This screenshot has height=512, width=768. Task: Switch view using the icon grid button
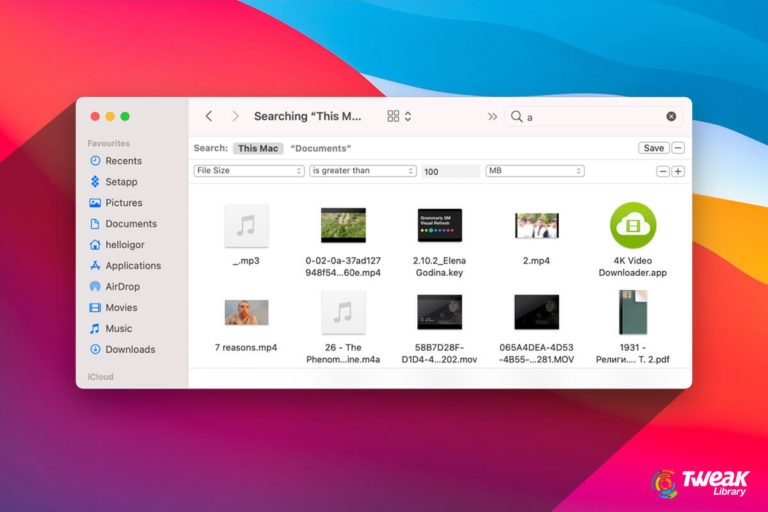pos(393,116)
